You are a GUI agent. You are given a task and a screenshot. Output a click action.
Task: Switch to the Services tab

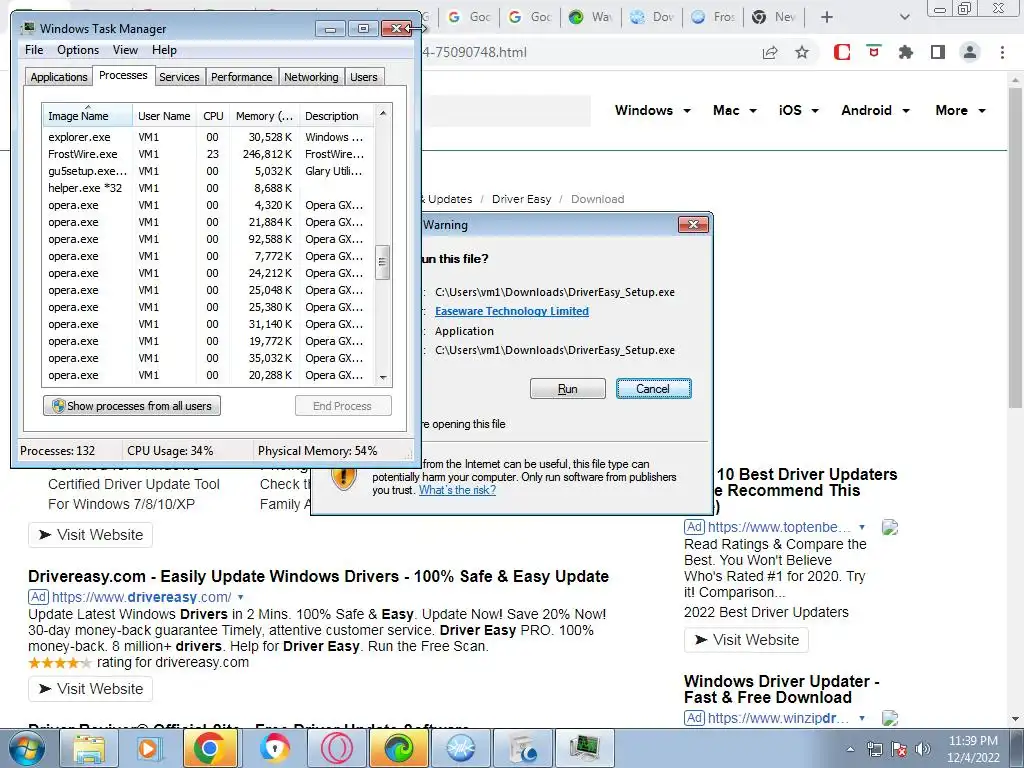coord(179,77)
